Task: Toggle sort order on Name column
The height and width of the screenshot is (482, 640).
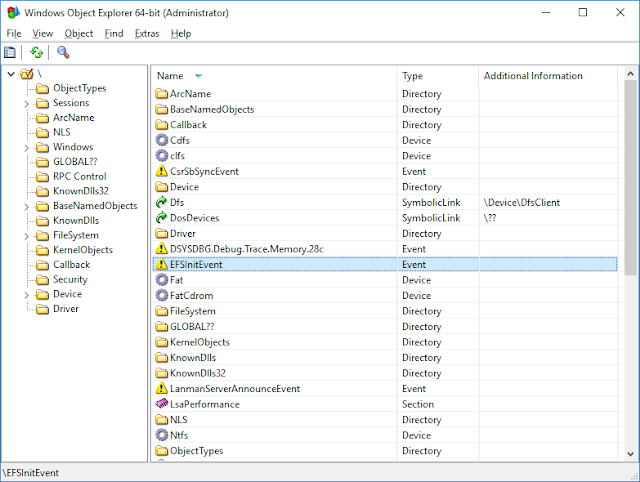Action: (274, 76)
